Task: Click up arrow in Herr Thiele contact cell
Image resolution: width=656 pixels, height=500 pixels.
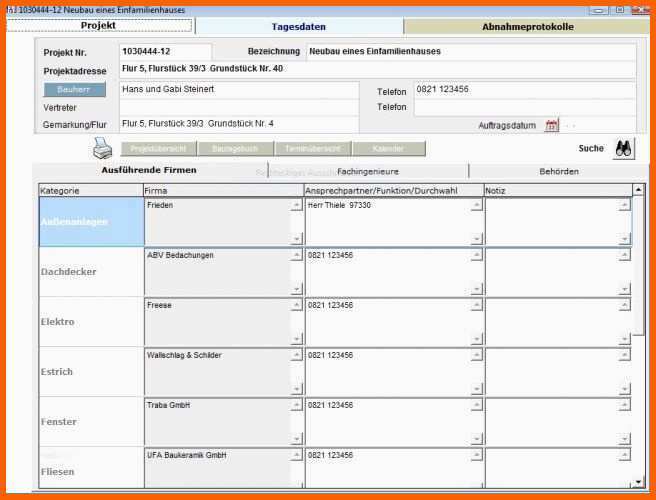Action: 477,205
